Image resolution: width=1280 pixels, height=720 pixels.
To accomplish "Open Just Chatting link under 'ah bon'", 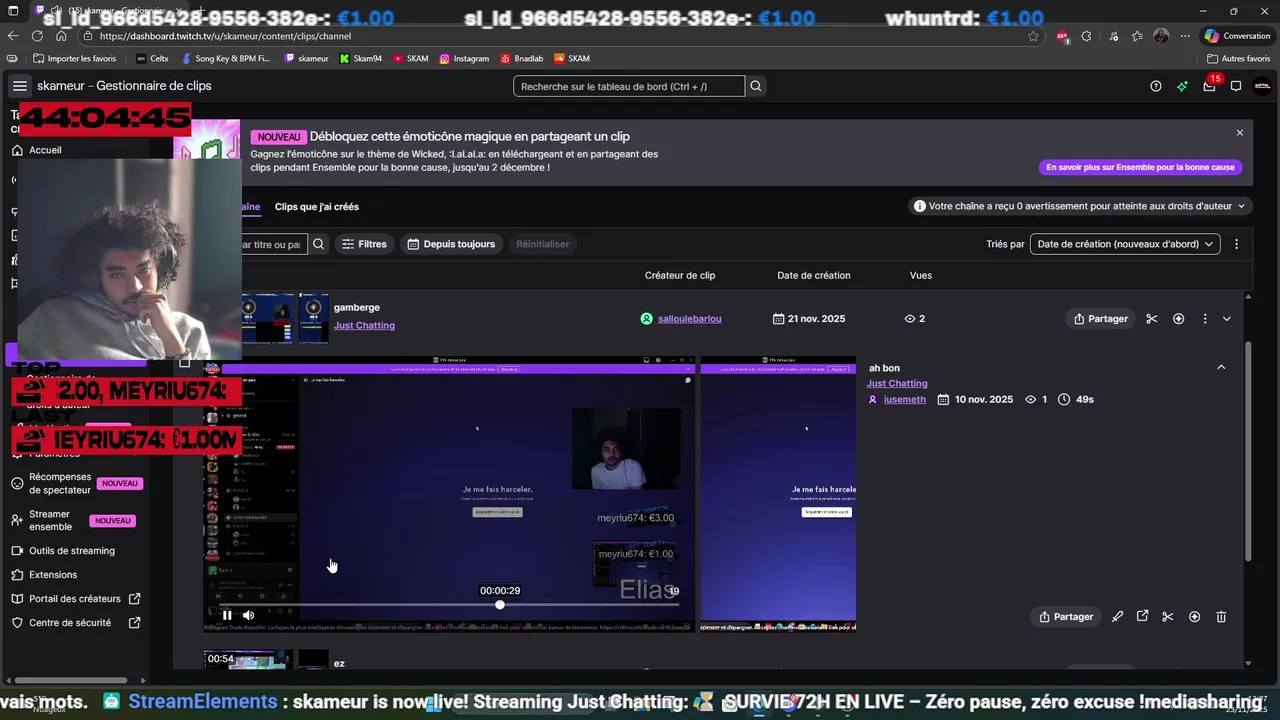I will (x=897, y=383).
